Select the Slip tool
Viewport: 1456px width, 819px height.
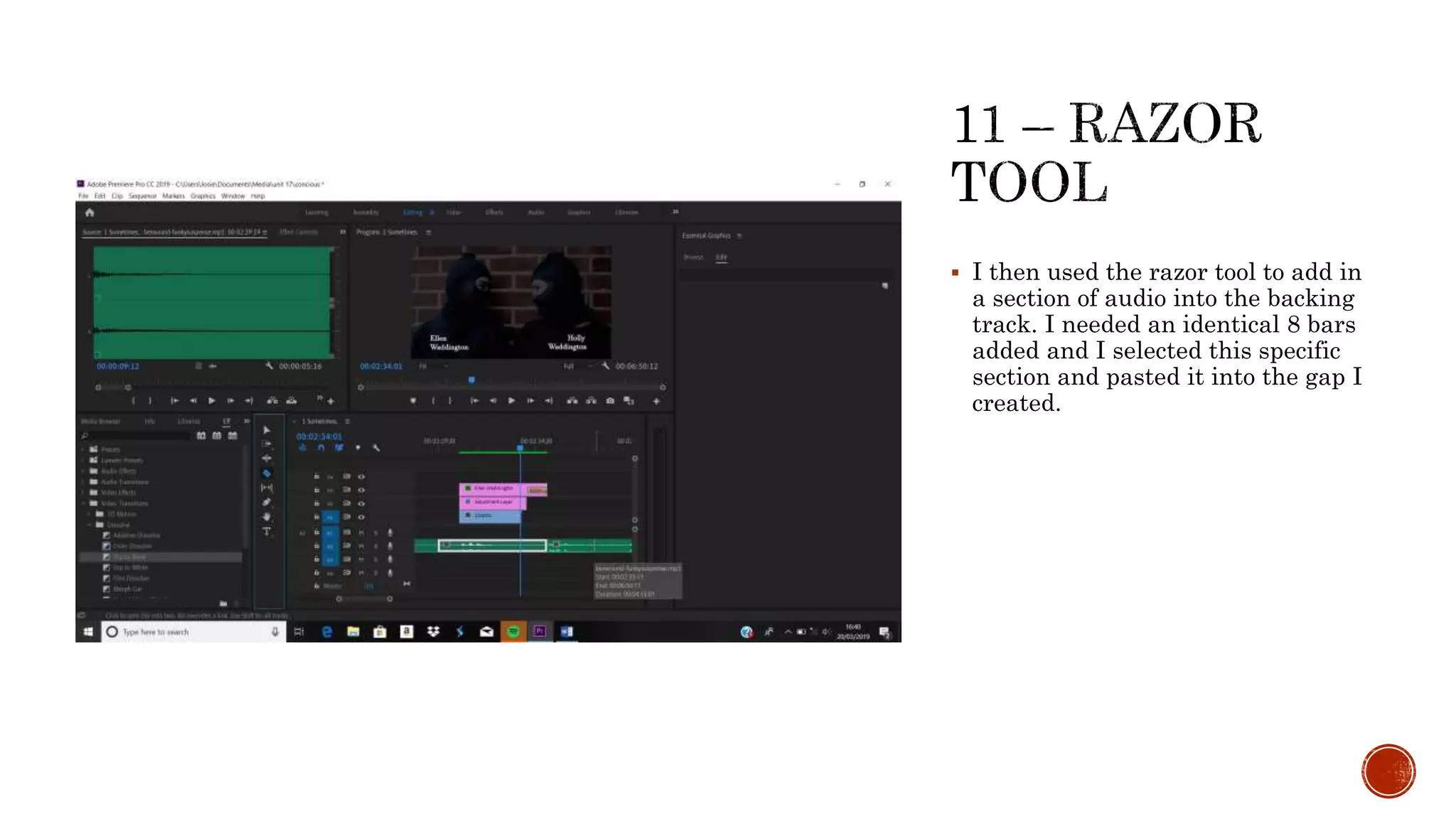tap(267, 488)
